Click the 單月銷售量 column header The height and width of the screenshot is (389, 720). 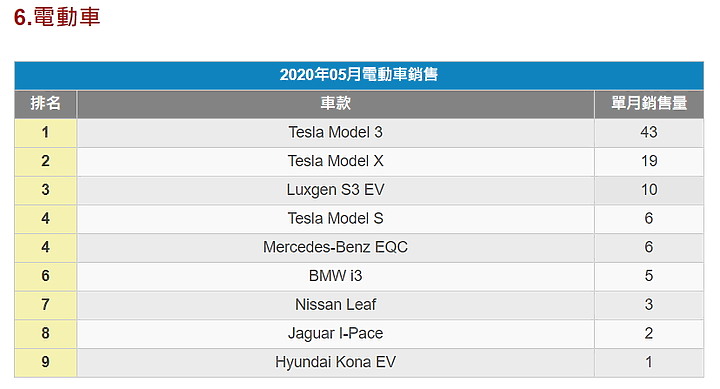[649, 103]
